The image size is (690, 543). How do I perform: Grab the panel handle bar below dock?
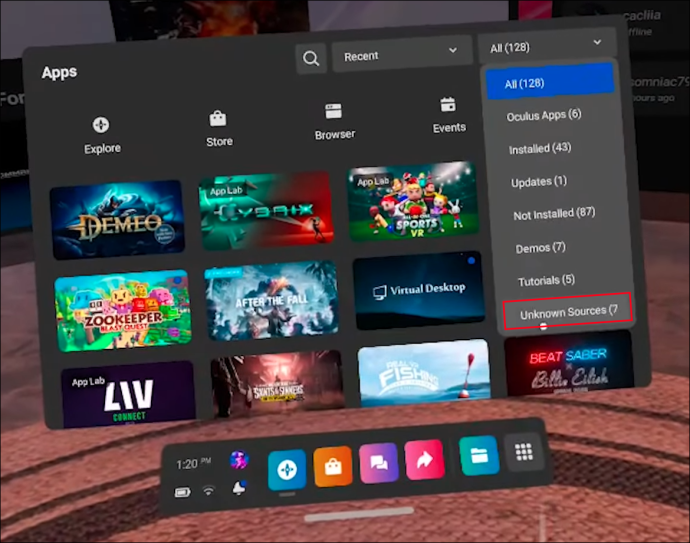(359, 514)
